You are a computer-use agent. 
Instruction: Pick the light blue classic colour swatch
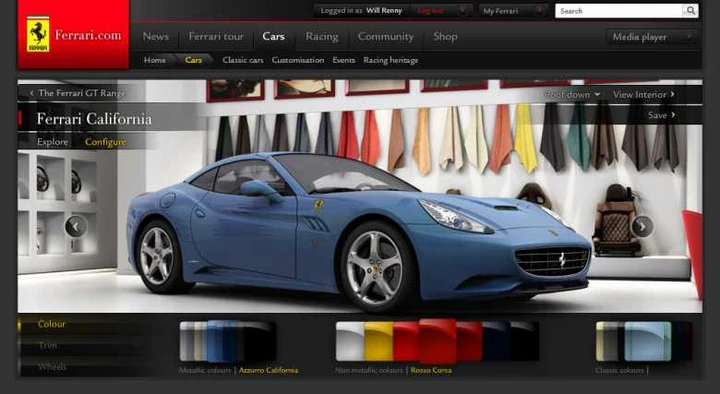click(647, 341)
